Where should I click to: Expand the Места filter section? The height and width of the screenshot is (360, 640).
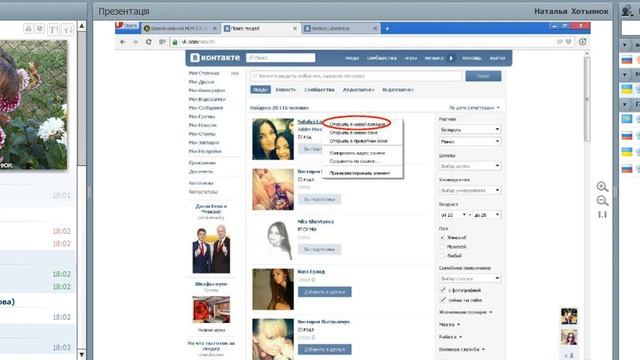pos(449,324)
